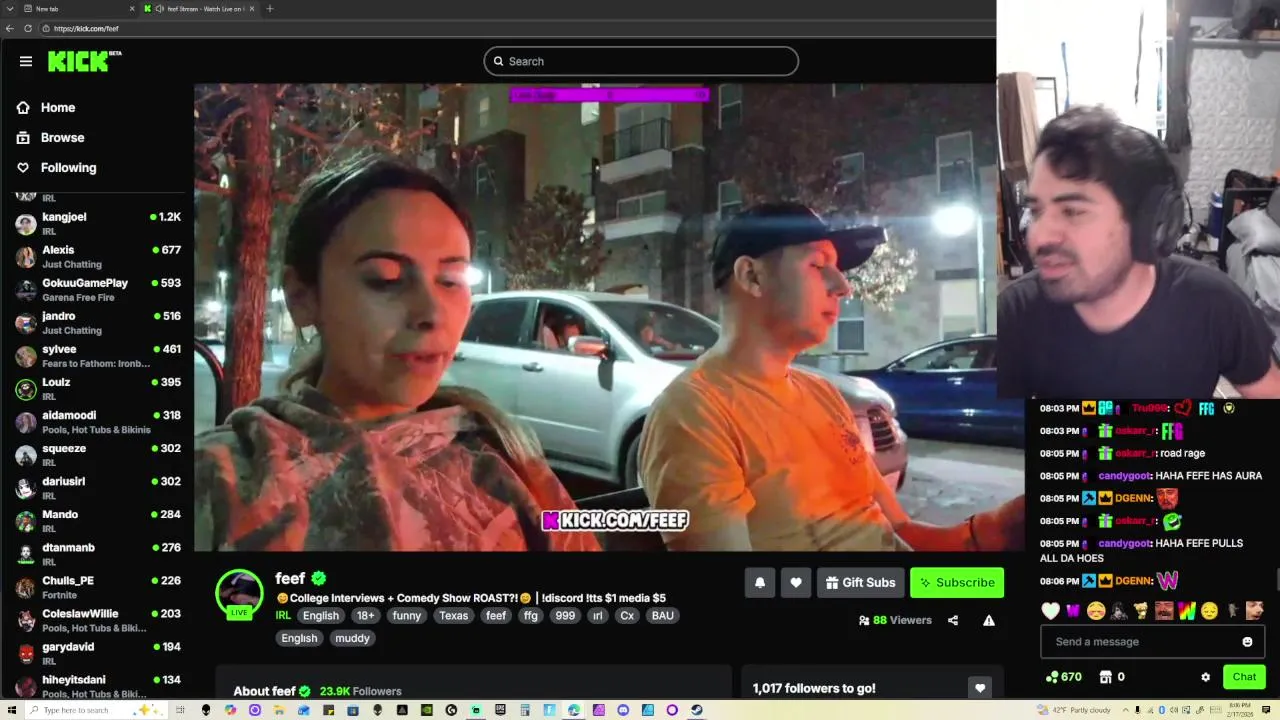1280x720 pixels.
Task: Open jandro channel in sidebar
Action: point(97,322)
